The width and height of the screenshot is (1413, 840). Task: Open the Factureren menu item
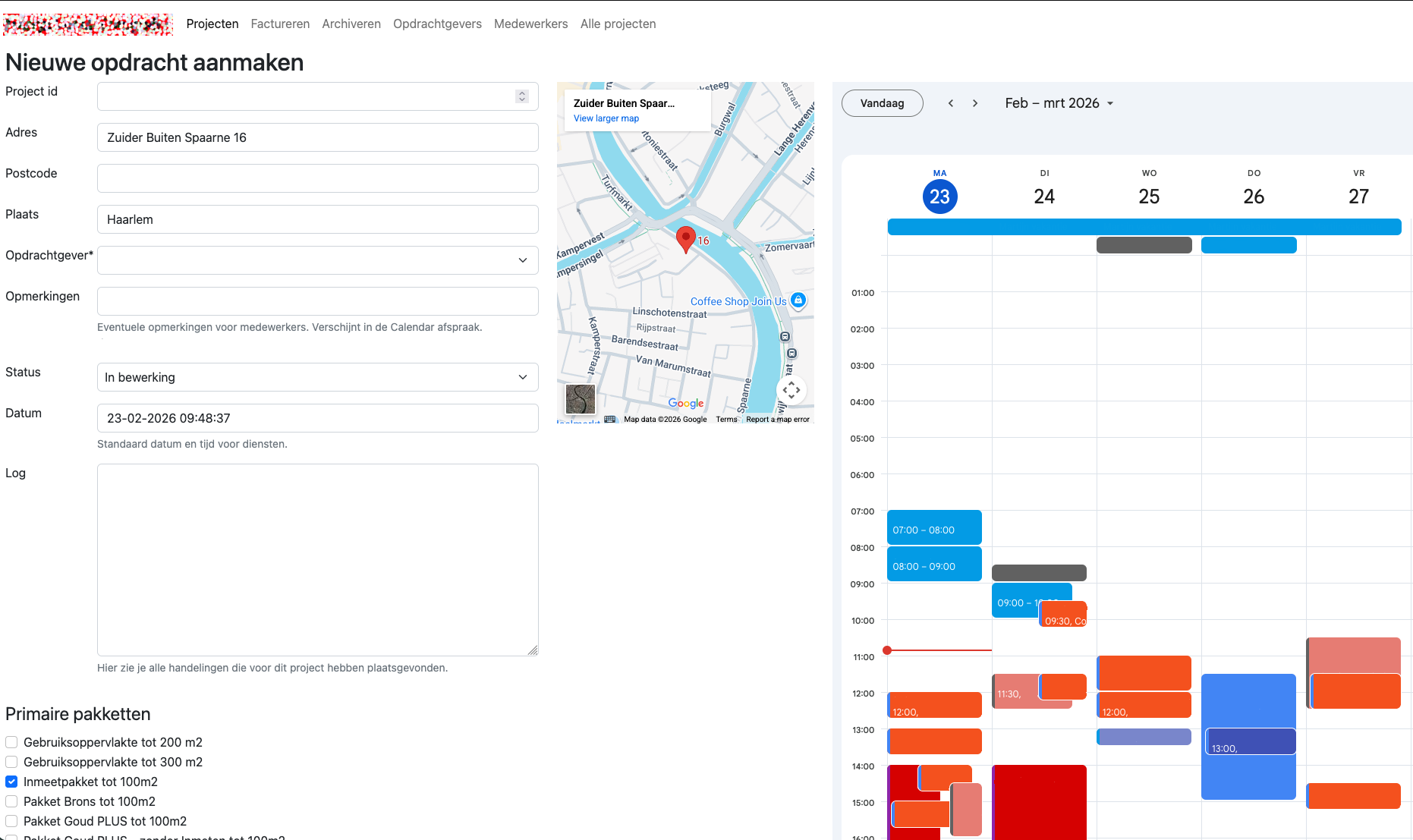coord(280,24)
